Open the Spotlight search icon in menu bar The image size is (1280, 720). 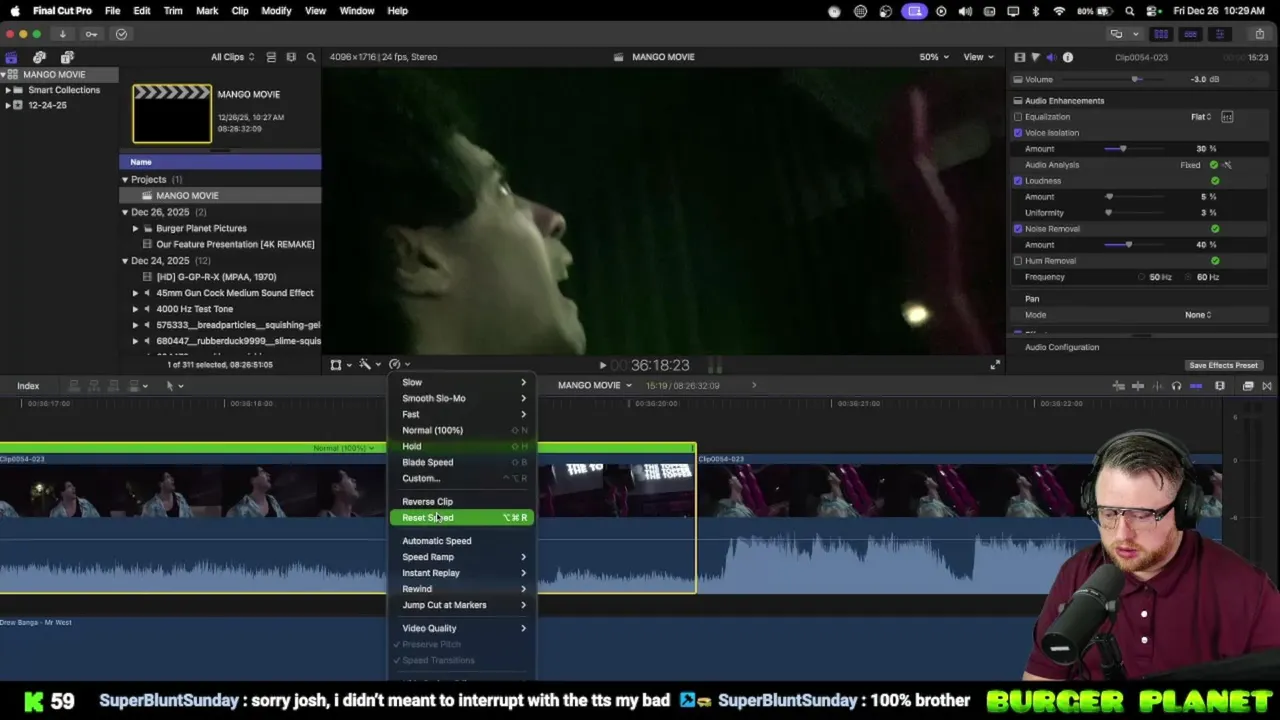tap(1130, 11)
